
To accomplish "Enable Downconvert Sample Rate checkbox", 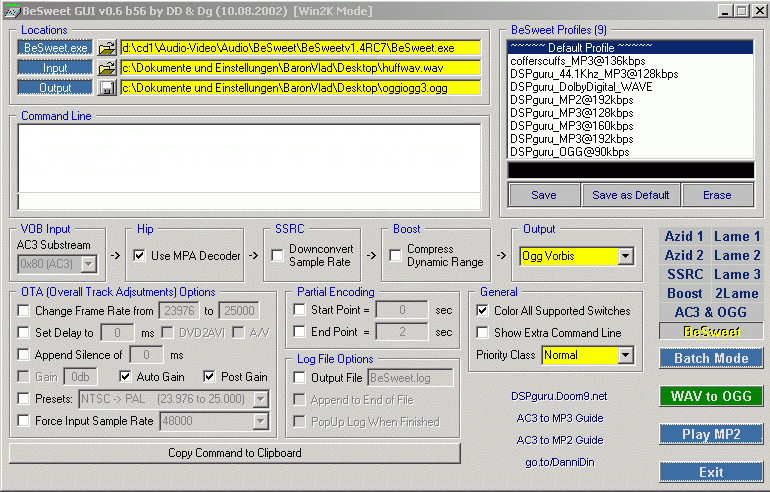I will (277, 255).
